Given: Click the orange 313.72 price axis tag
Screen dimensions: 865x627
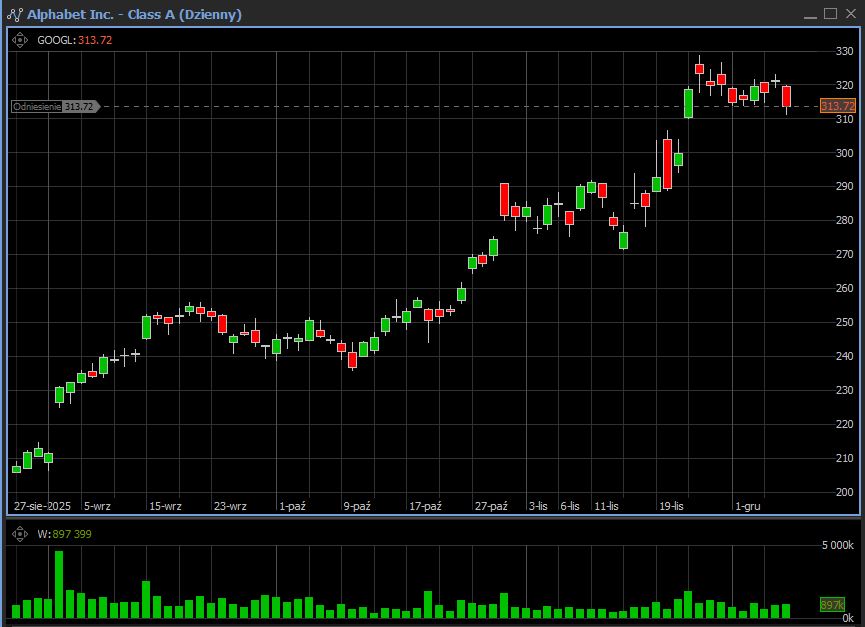Looking at the screenshot, I should point(837,106).
